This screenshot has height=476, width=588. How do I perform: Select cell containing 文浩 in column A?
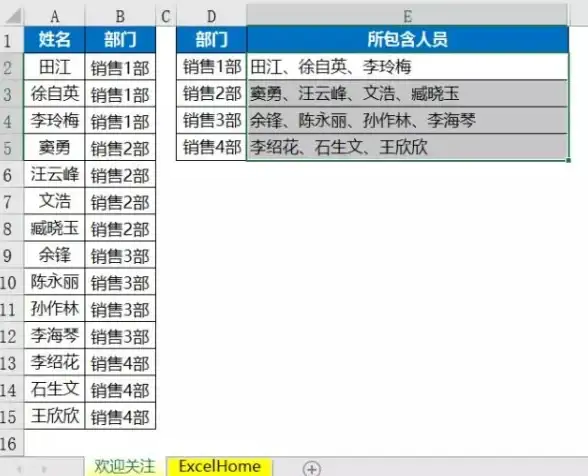tap(55, 201)
